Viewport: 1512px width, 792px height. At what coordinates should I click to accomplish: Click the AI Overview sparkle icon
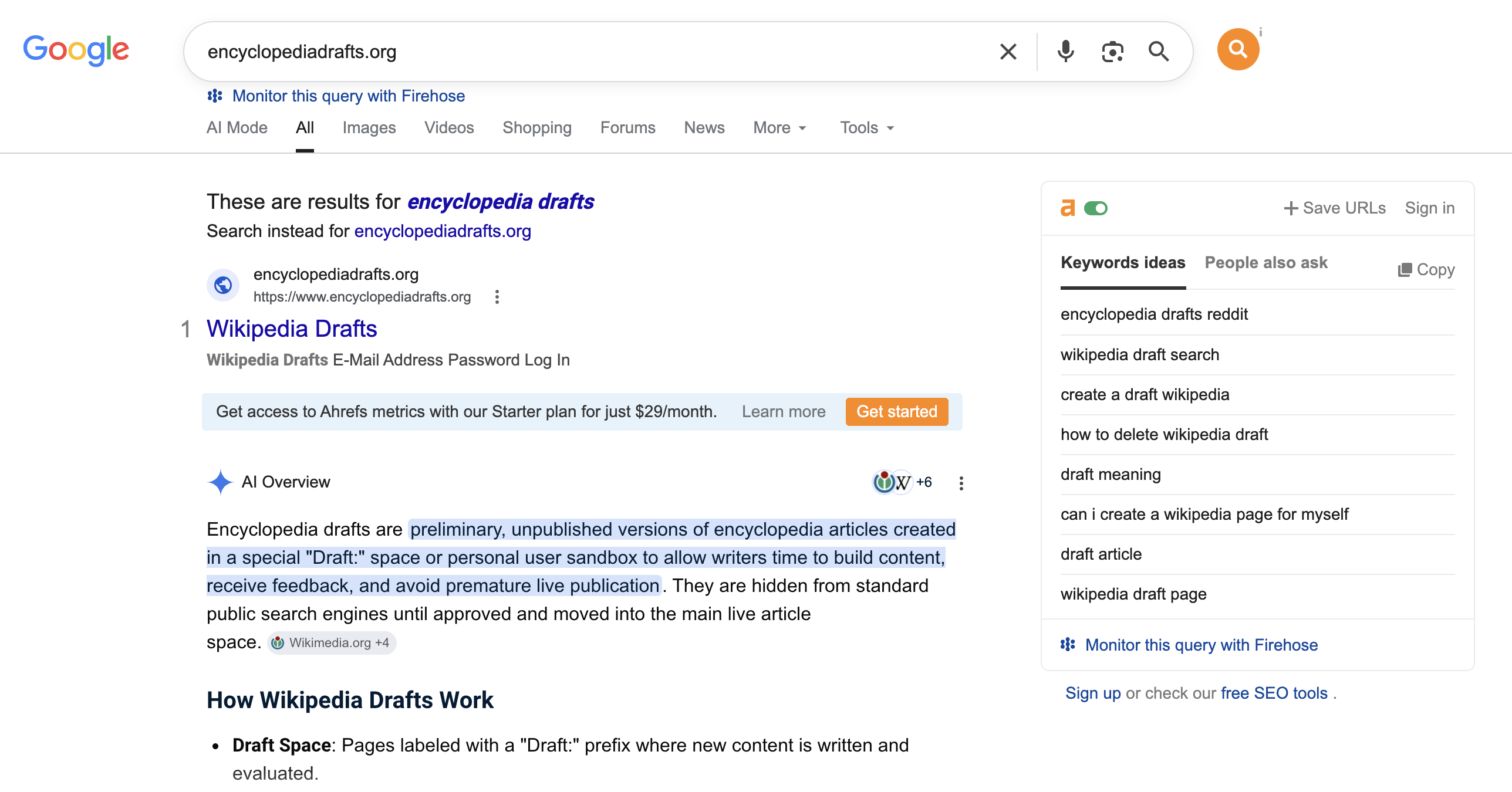click(220, 482)
